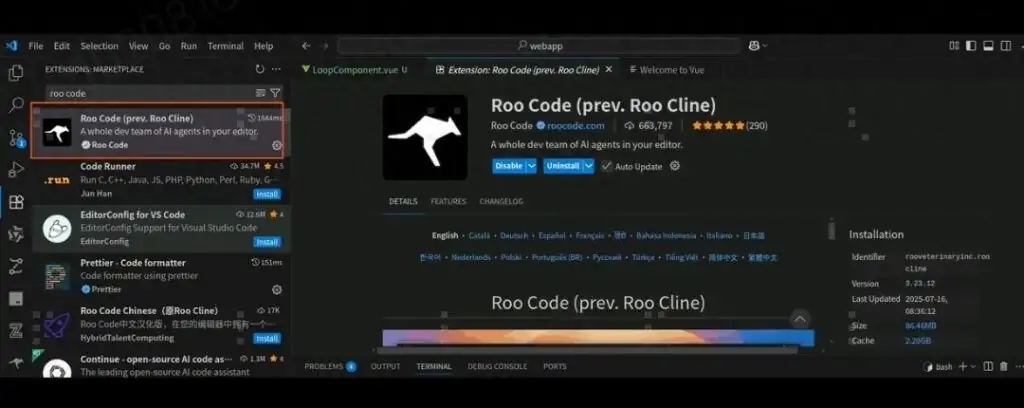Select the CHANGELOG tab
1024x408 pixels.
[501, 201]
